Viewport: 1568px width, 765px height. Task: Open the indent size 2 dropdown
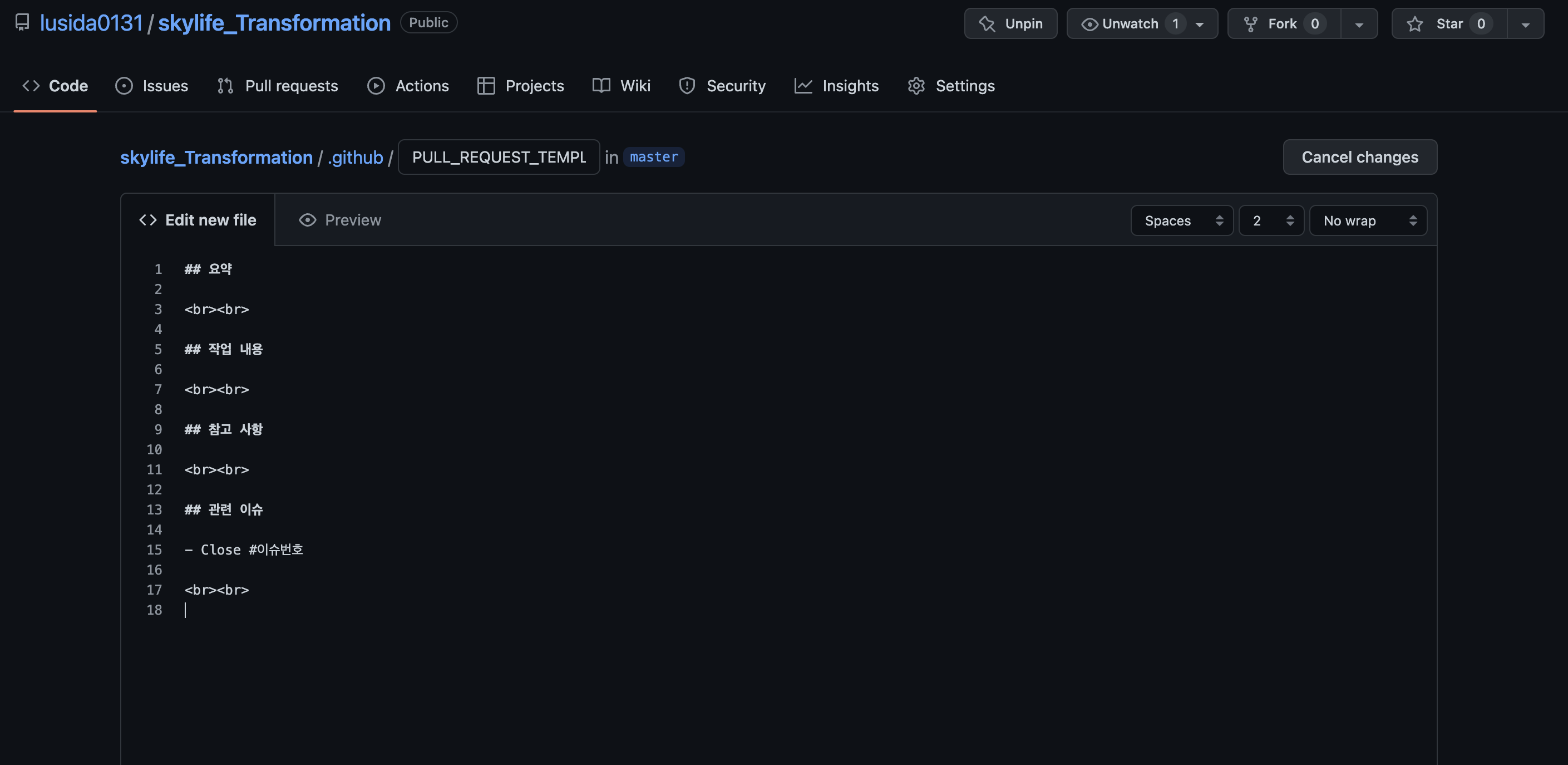1271,220
